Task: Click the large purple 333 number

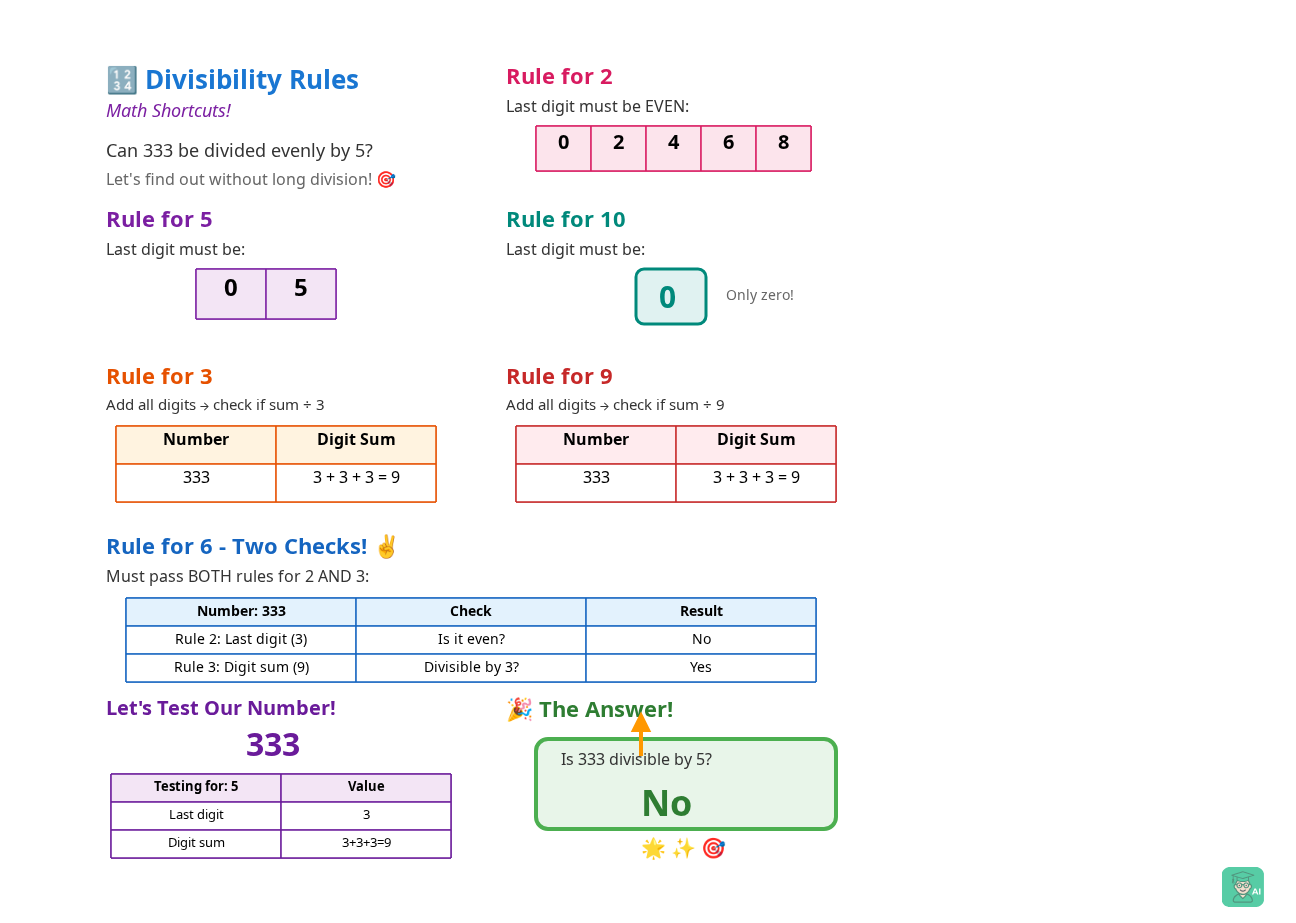Action: tap(273, 746)
